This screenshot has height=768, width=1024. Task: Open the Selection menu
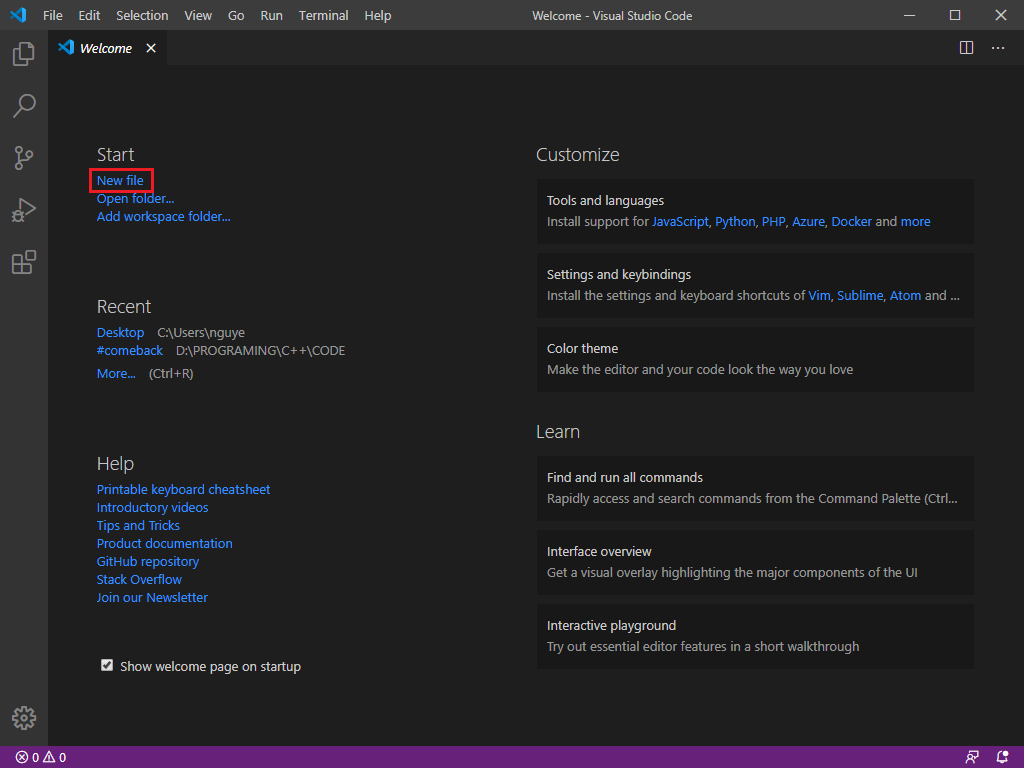(x=142, y=15)
